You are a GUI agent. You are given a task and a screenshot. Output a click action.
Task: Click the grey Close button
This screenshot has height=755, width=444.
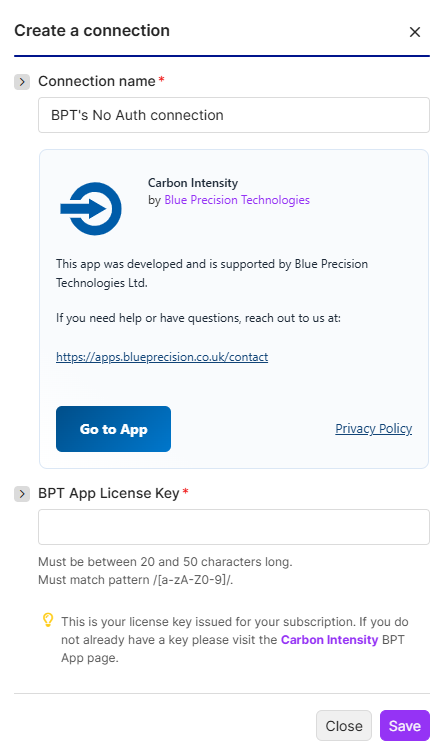point(344,726)
